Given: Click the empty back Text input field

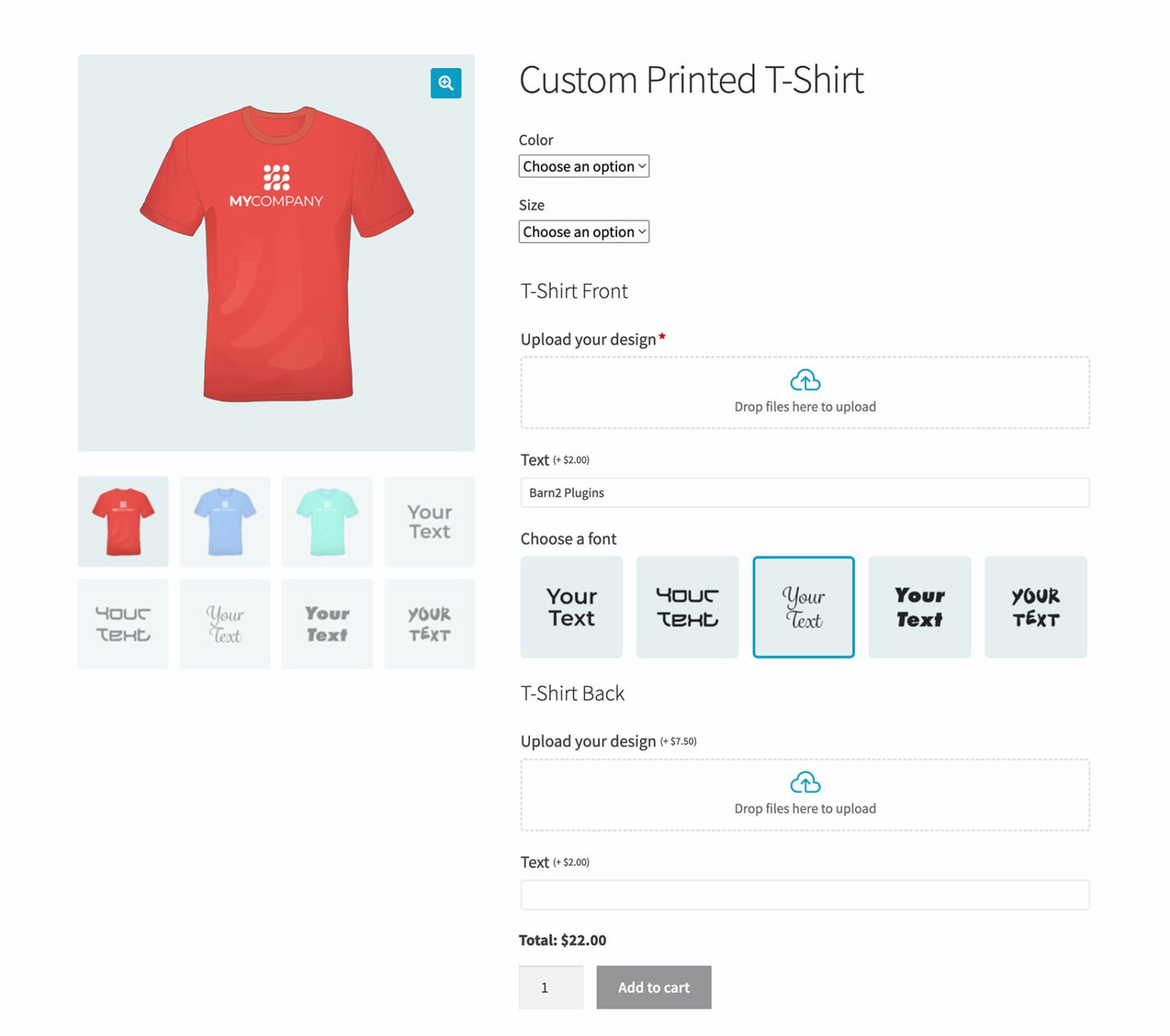Looking at the screenshot, I should [804, 894].
